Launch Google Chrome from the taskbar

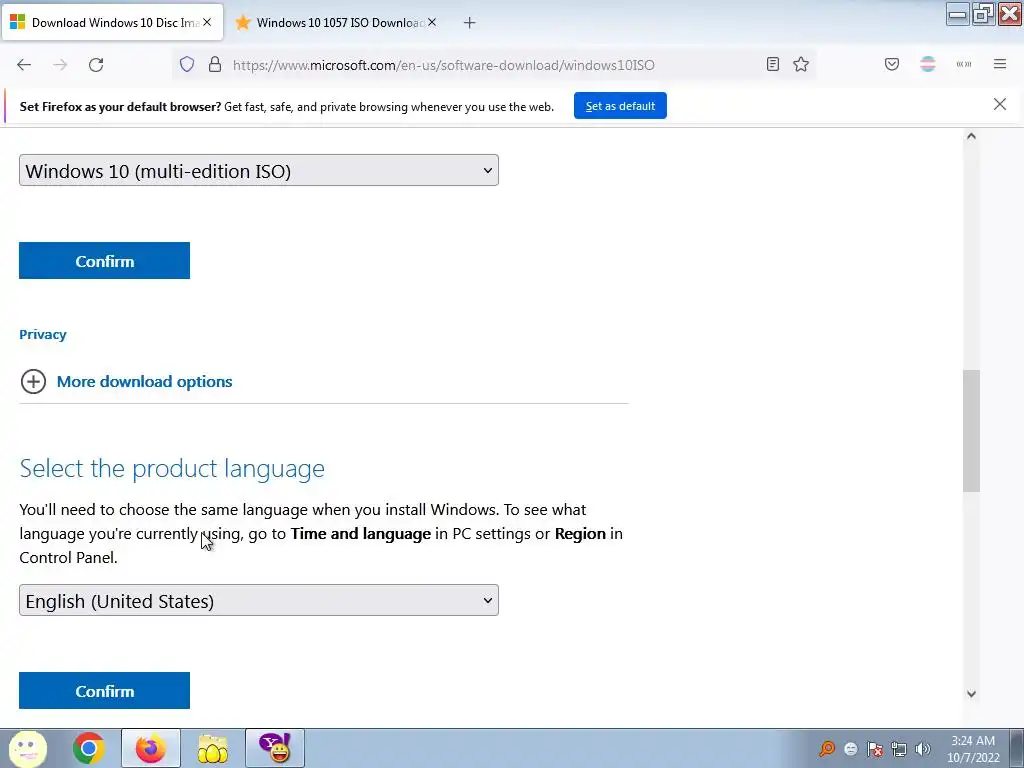[x=88, y=748]
